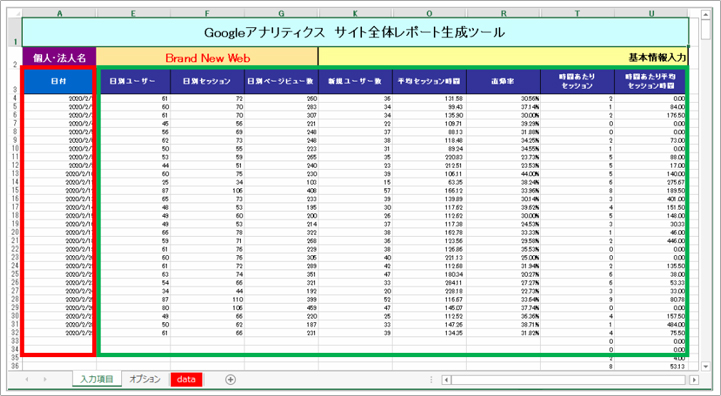Select 時間あたりセッション value 8 in row 15
This screenshot has height=396, width=721.
tap(578, 190)
